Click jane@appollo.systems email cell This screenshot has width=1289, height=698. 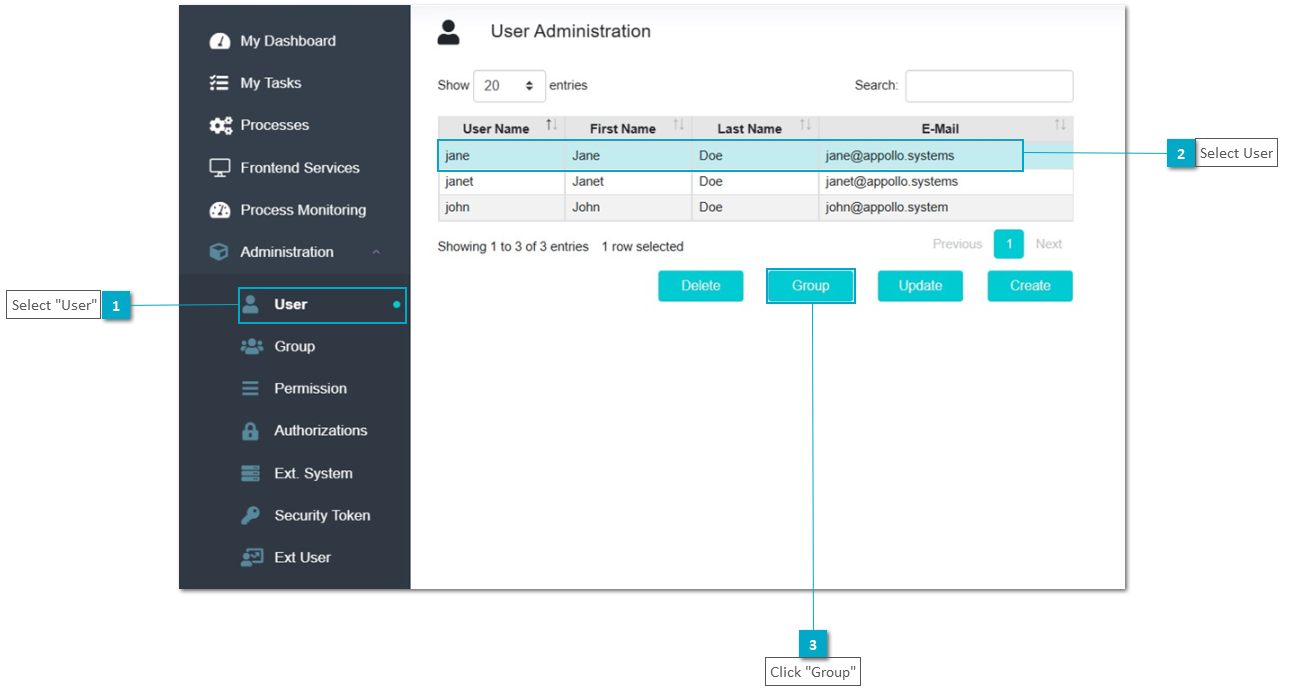click(x=890, y=156)
